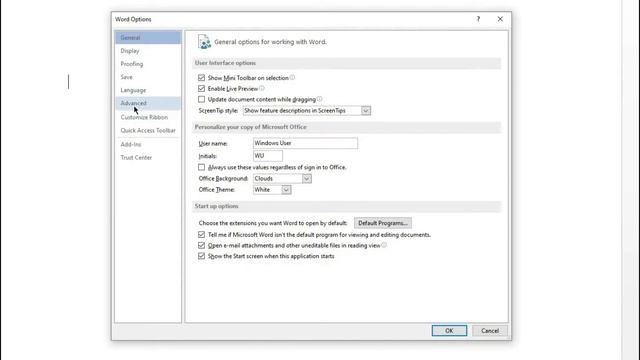Open Quick Access Toolbar settings

click(148, 131)
